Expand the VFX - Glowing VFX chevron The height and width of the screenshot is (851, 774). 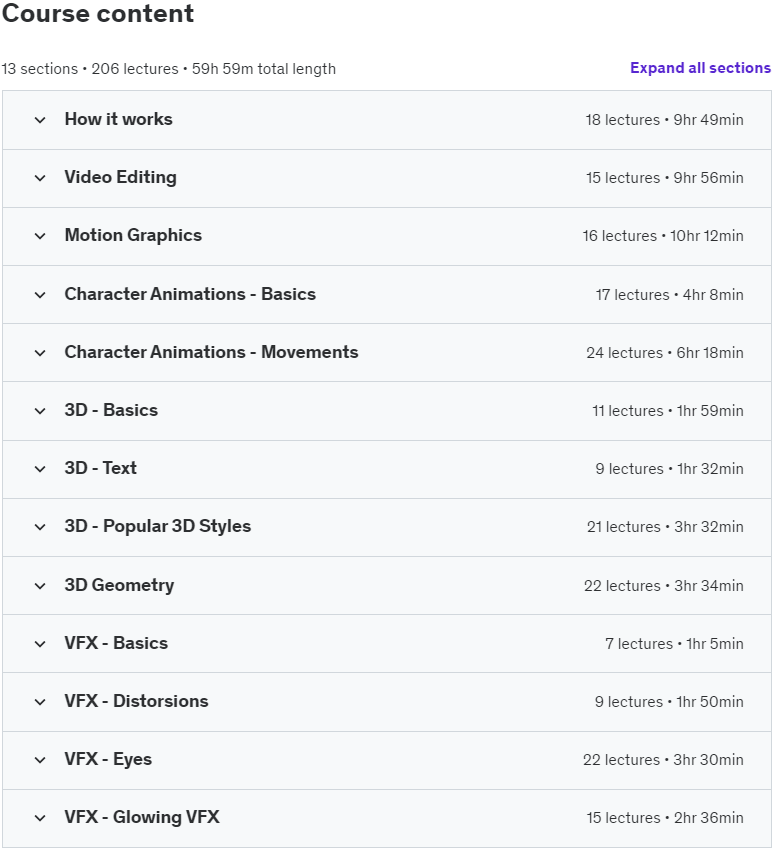(x=40, y=818)
